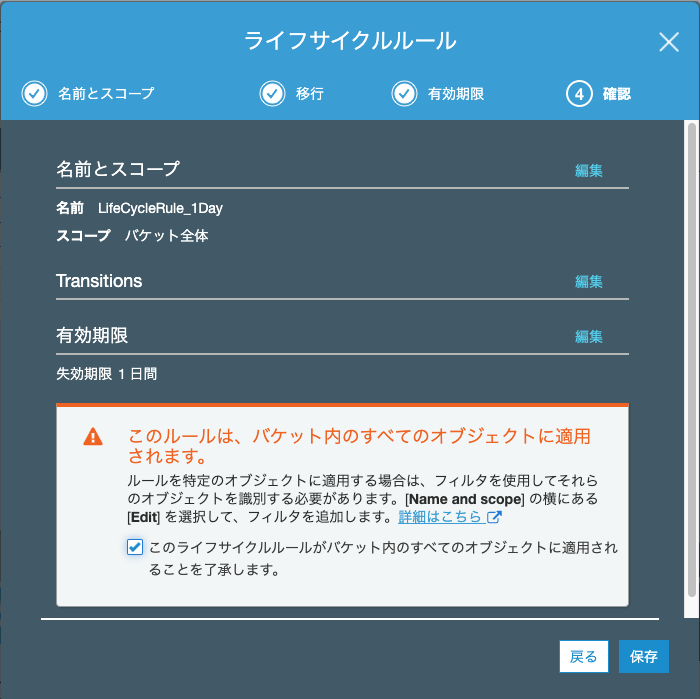Click the orange warning headline text
The height and width of the screenshot is (699, 700).
[359, 445]
